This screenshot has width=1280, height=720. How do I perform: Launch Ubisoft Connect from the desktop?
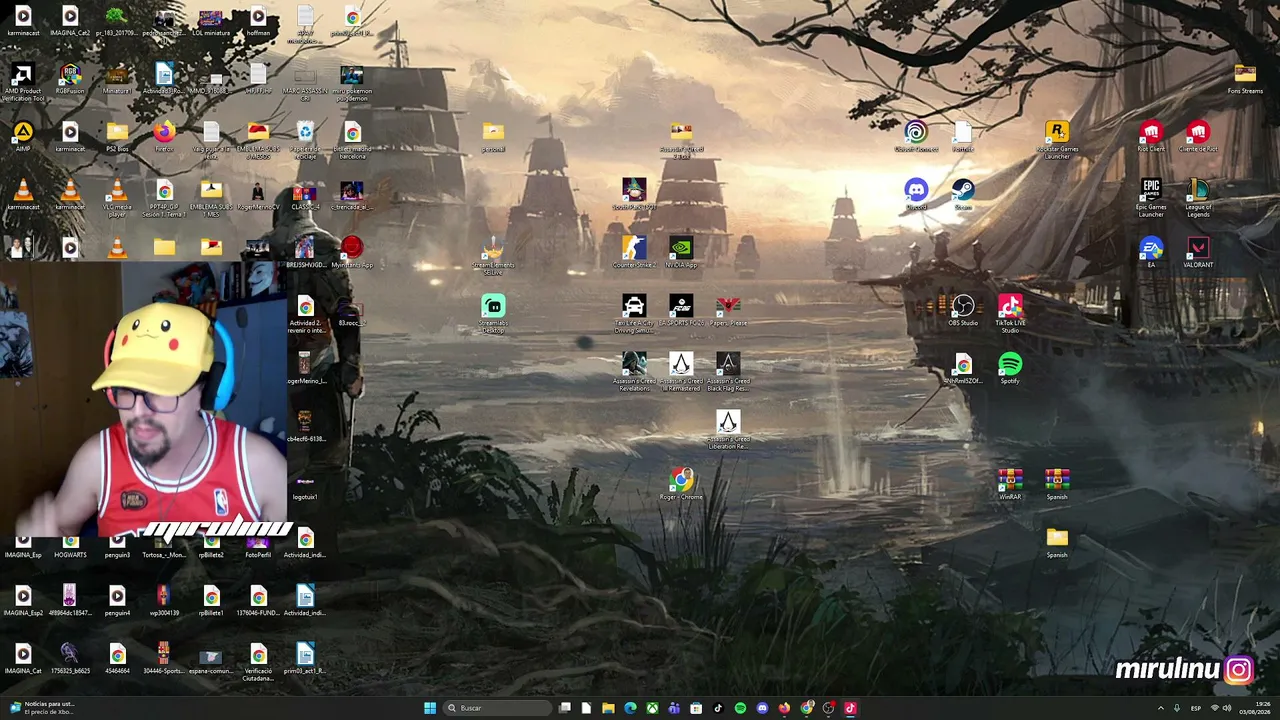(x=916, y=138)
